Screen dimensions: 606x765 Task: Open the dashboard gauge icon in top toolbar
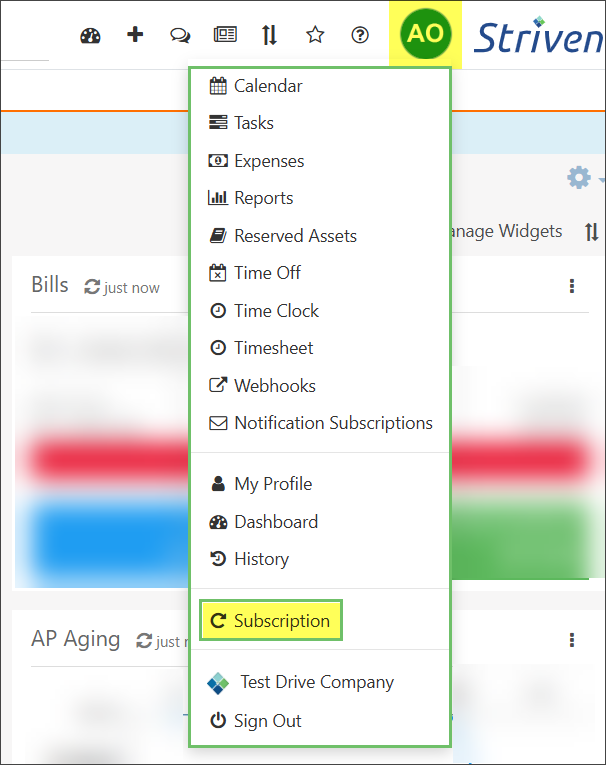tap(90, 36)
